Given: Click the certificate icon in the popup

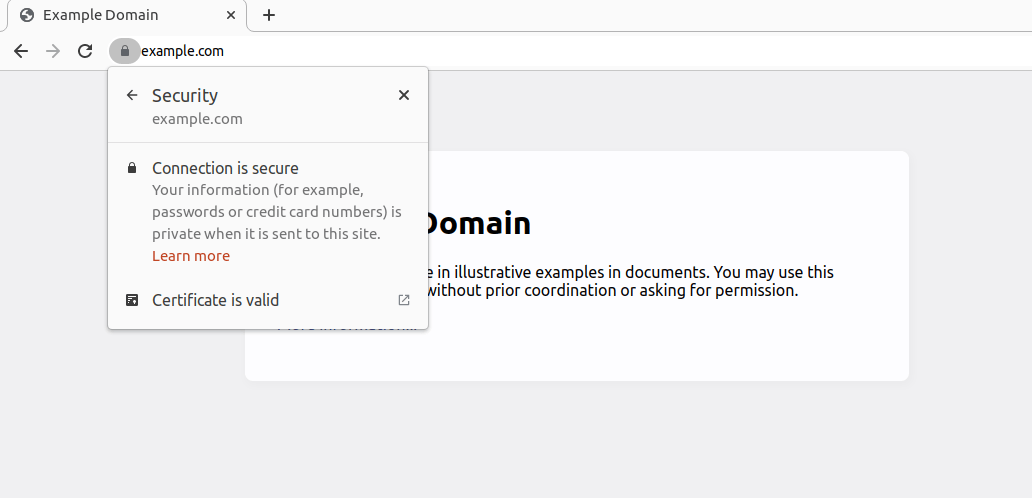Looking at the screenshot, I should (x=132, y=300).
